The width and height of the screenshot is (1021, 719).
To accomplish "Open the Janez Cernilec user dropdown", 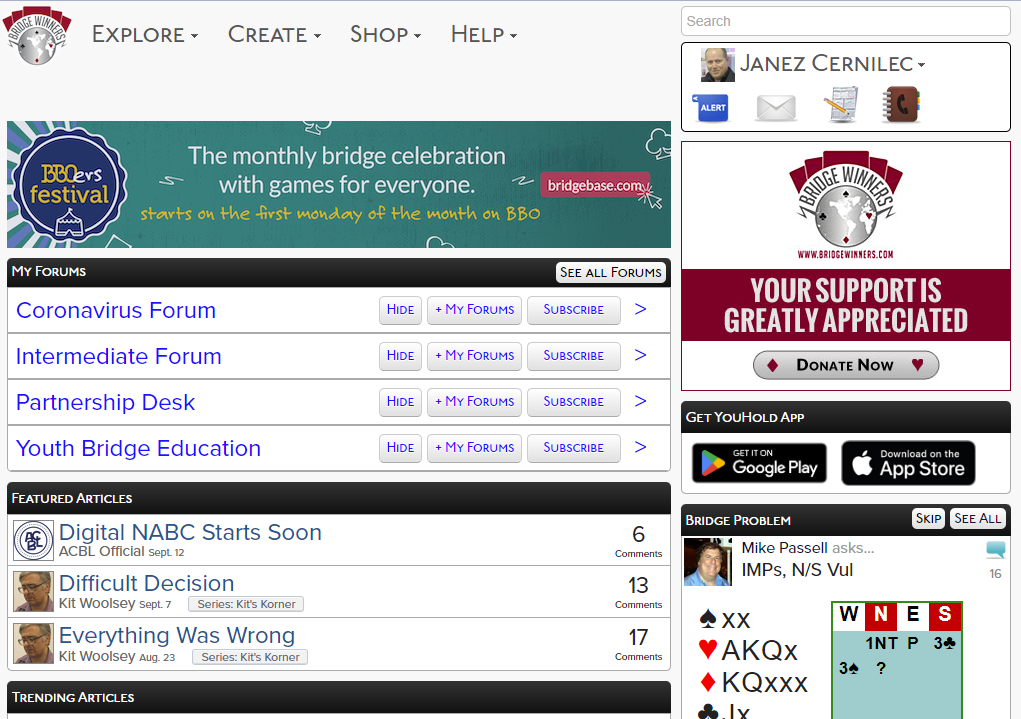I will tap(832, 64).
